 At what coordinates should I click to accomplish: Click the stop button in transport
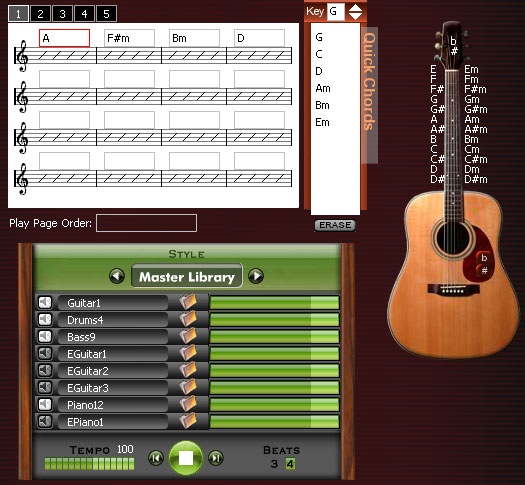pos(186,458)
